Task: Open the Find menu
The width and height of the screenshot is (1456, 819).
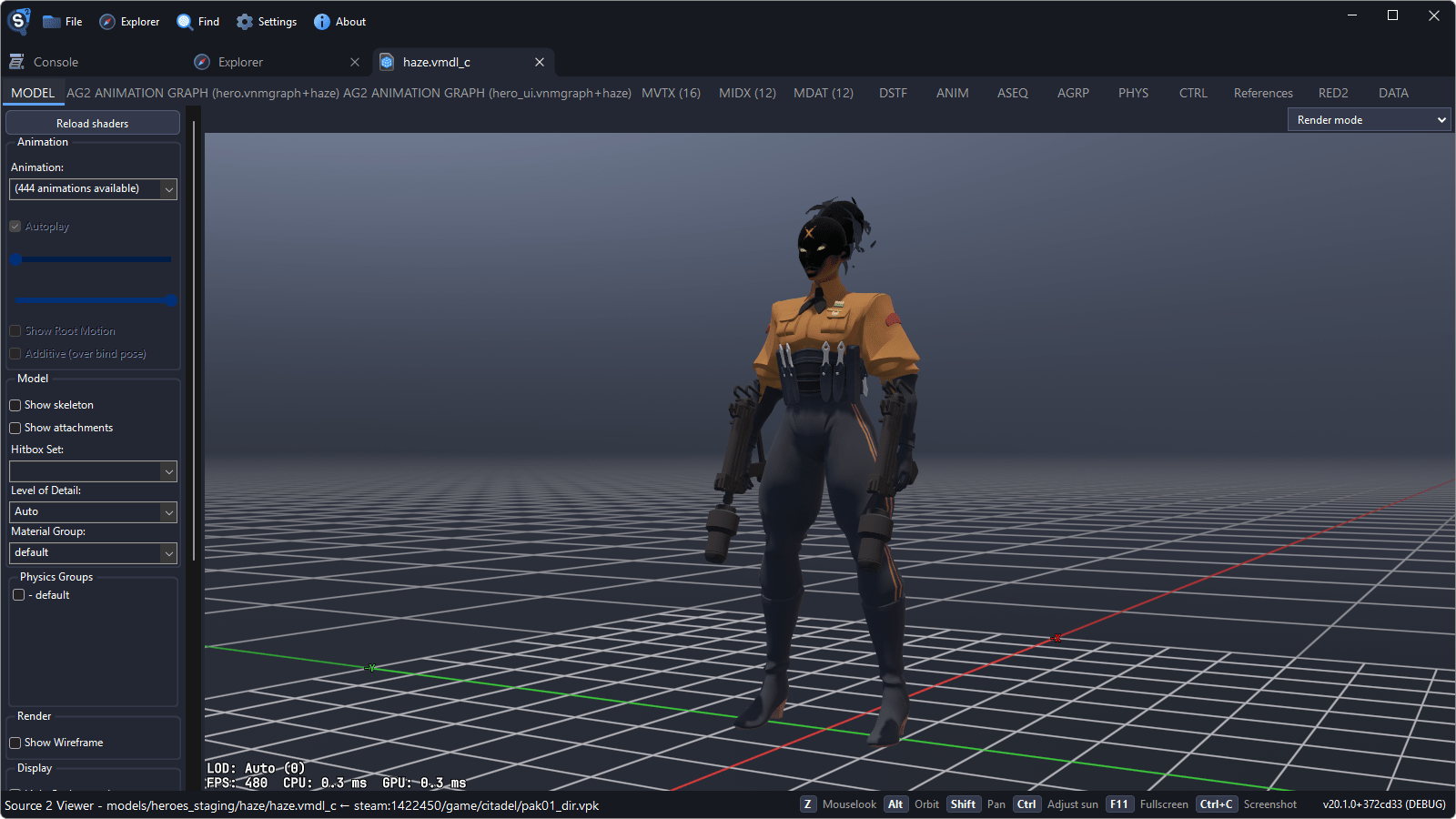Action: coord(197,22)
